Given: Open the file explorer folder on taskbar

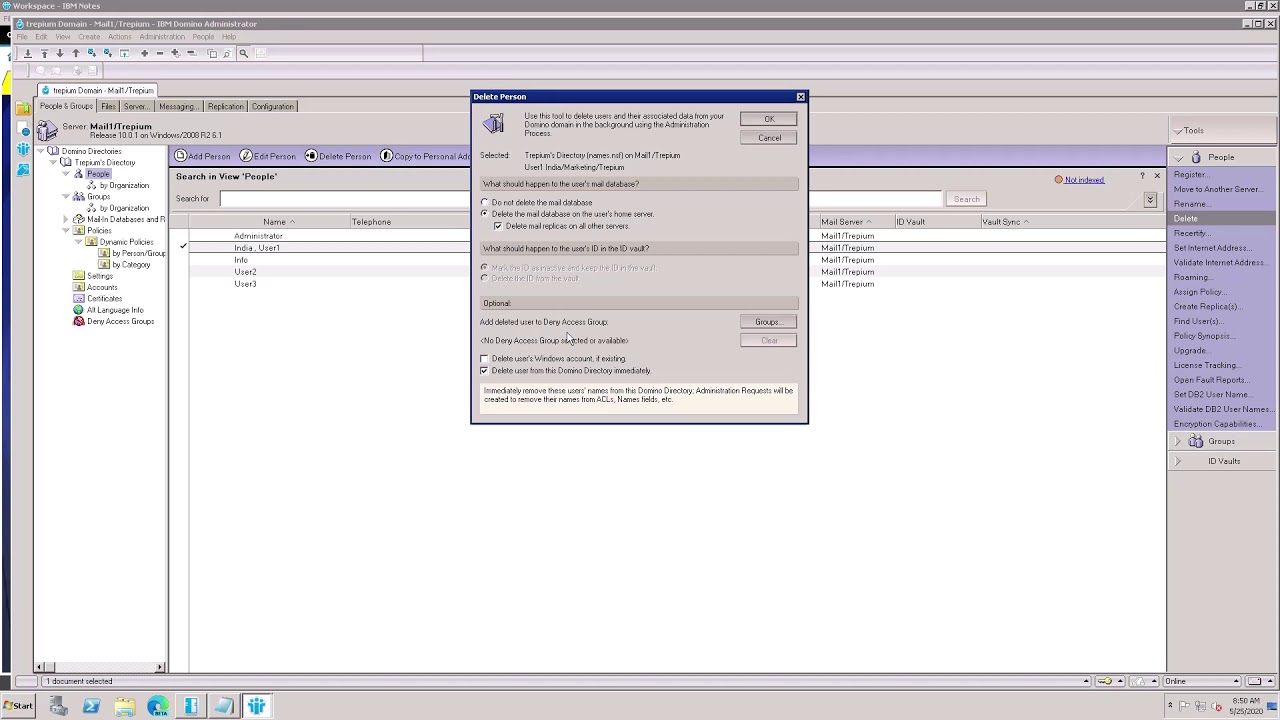Looking at the screenshot, I should (x=124, y=706).
